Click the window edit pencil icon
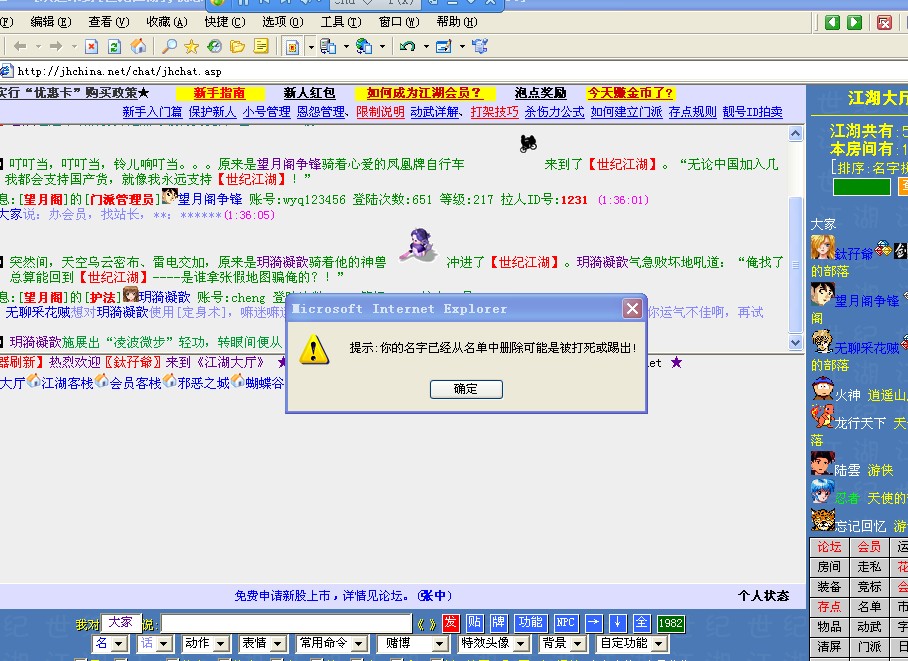Viewport: 908px width, 661px height. 444,46
